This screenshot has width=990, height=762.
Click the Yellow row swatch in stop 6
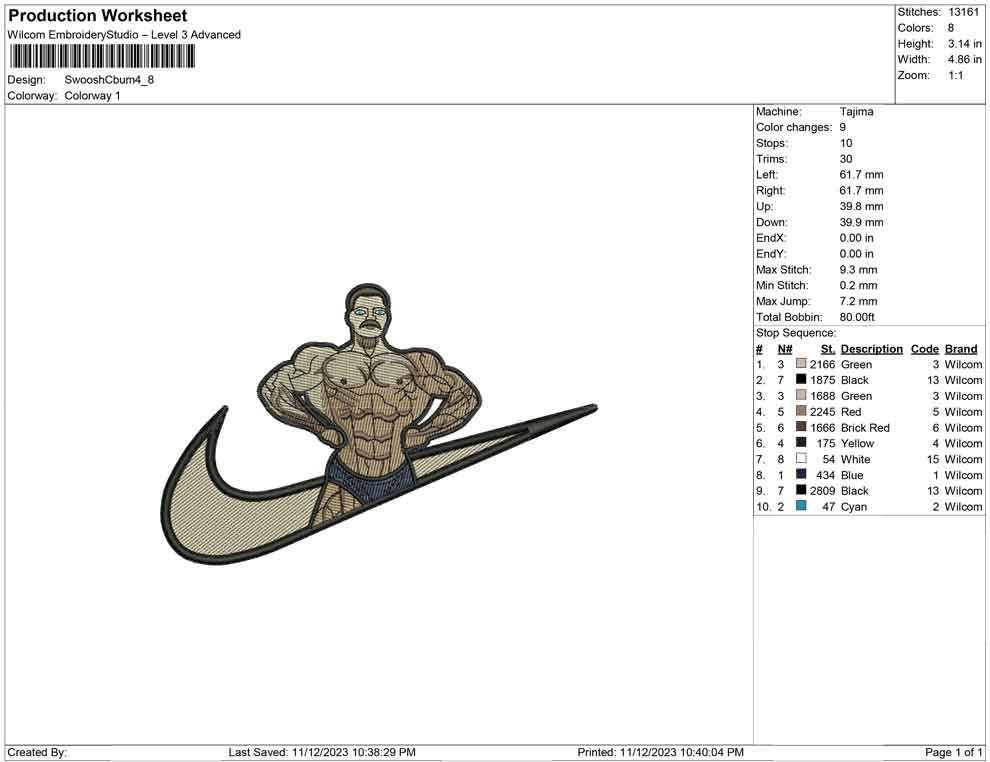pyautogui.click(x=801, y=443)
